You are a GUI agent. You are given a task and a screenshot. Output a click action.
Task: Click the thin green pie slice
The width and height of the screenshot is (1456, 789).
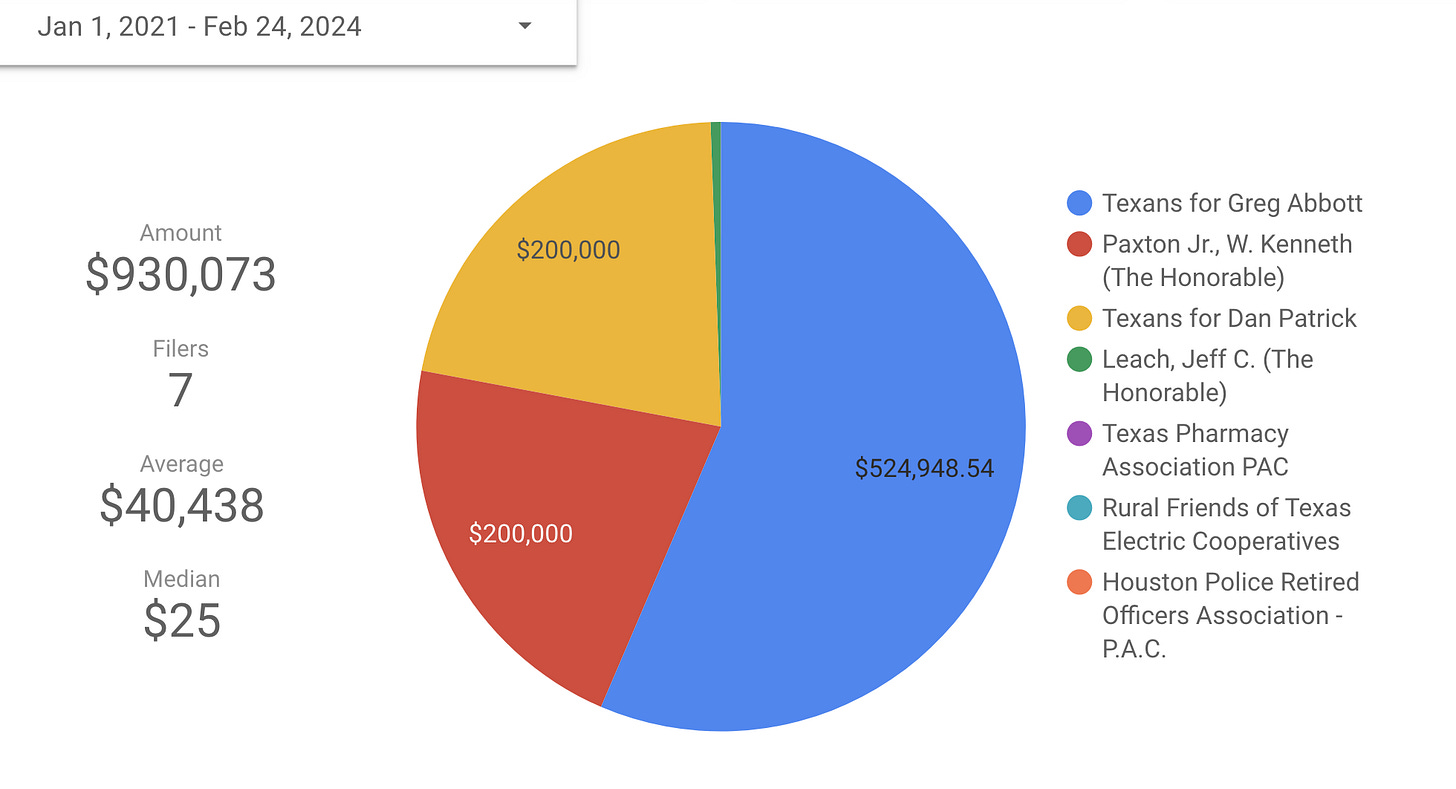716,200
